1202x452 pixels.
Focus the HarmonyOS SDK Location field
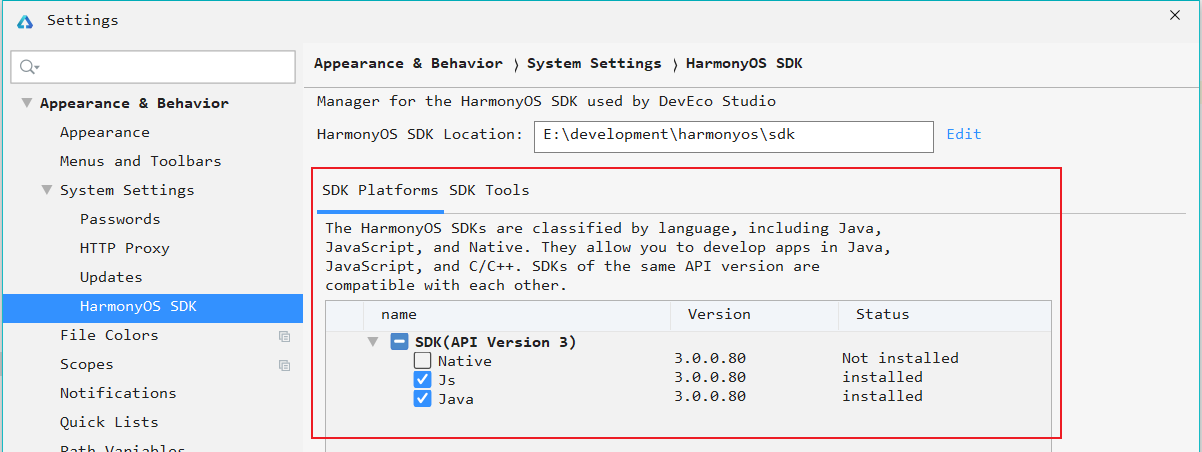click(x=733, y=135)
